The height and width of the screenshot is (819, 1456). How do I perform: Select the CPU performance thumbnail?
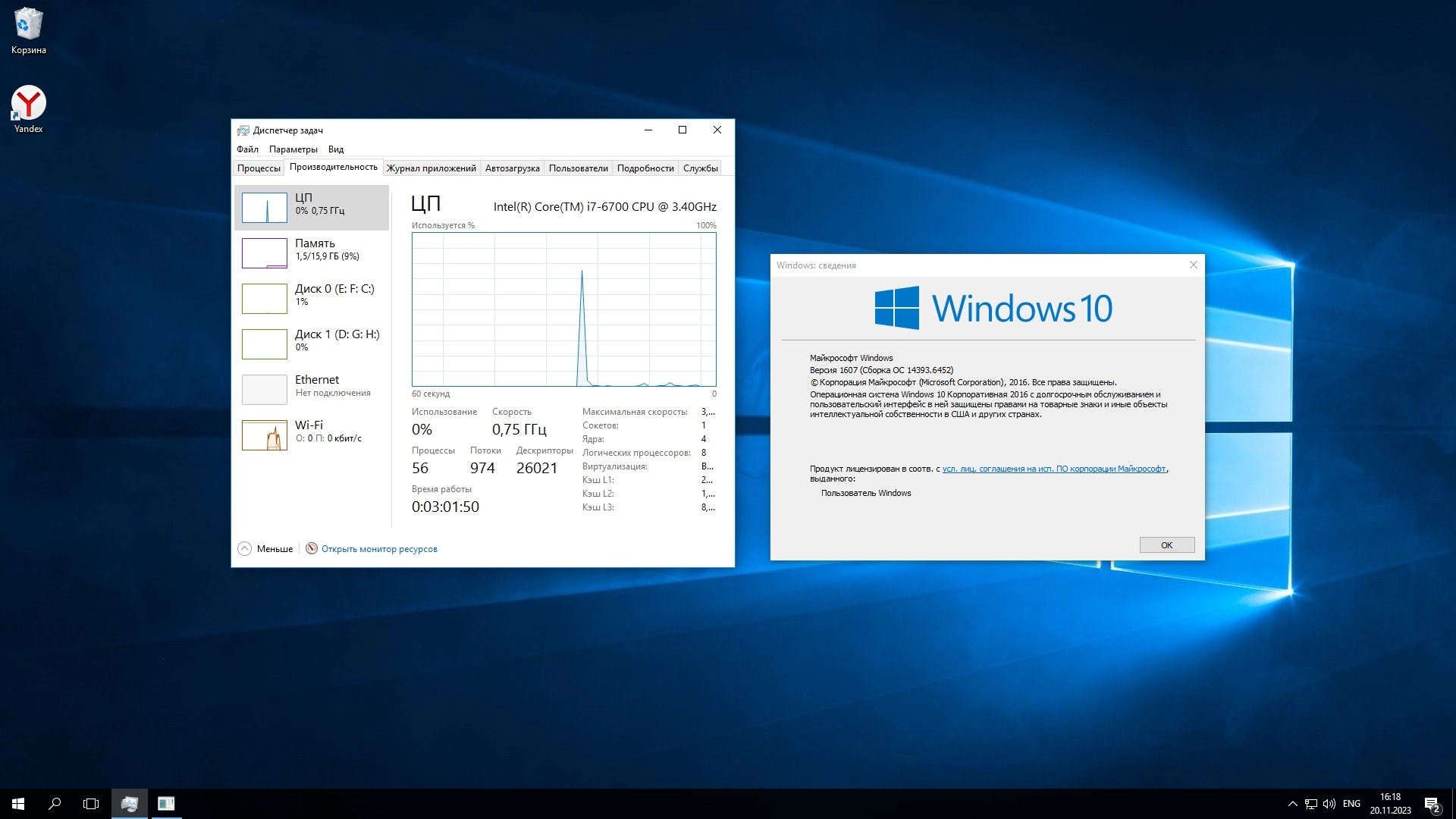tap(265, 207)
